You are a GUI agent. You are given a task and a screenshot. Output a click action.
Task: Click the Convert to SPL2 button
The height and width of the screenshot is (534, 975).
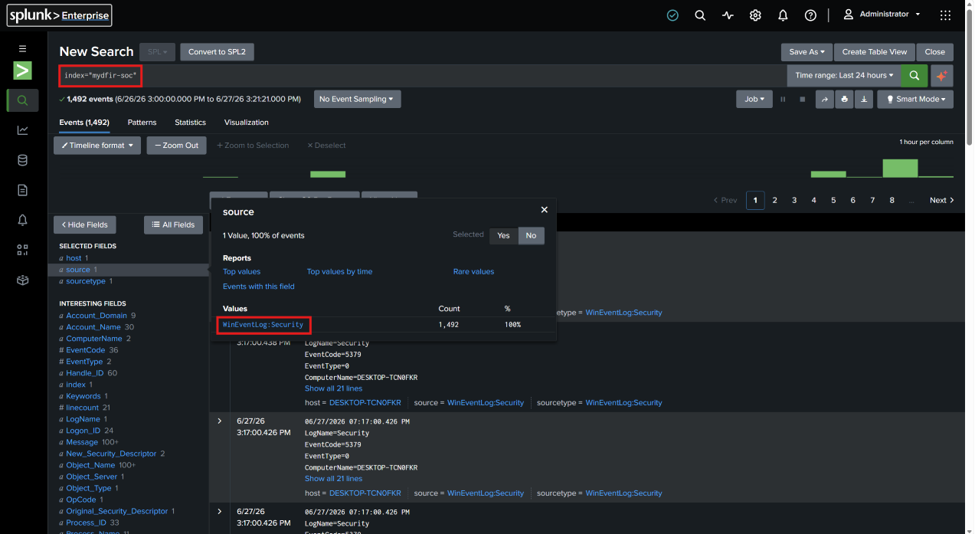[x=217, y=52]
